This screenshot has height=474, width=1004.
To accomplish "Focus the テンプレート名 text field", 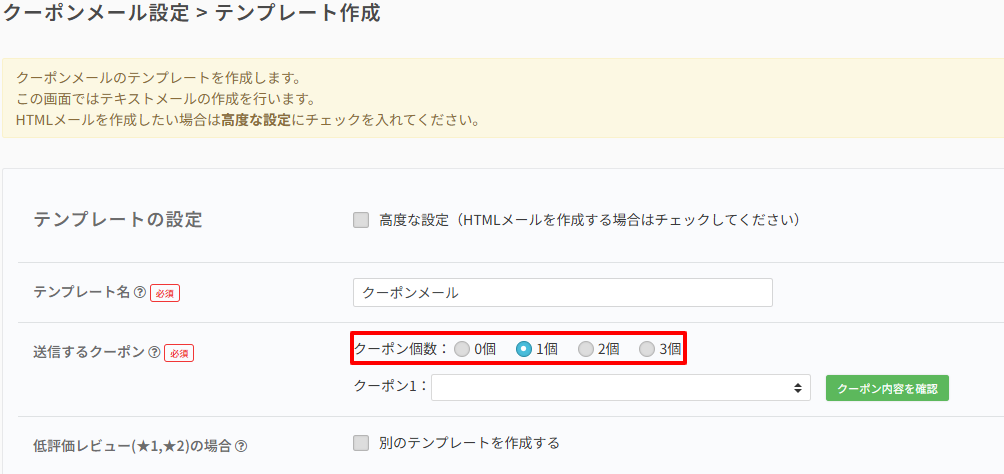I will tap(562, 292).
